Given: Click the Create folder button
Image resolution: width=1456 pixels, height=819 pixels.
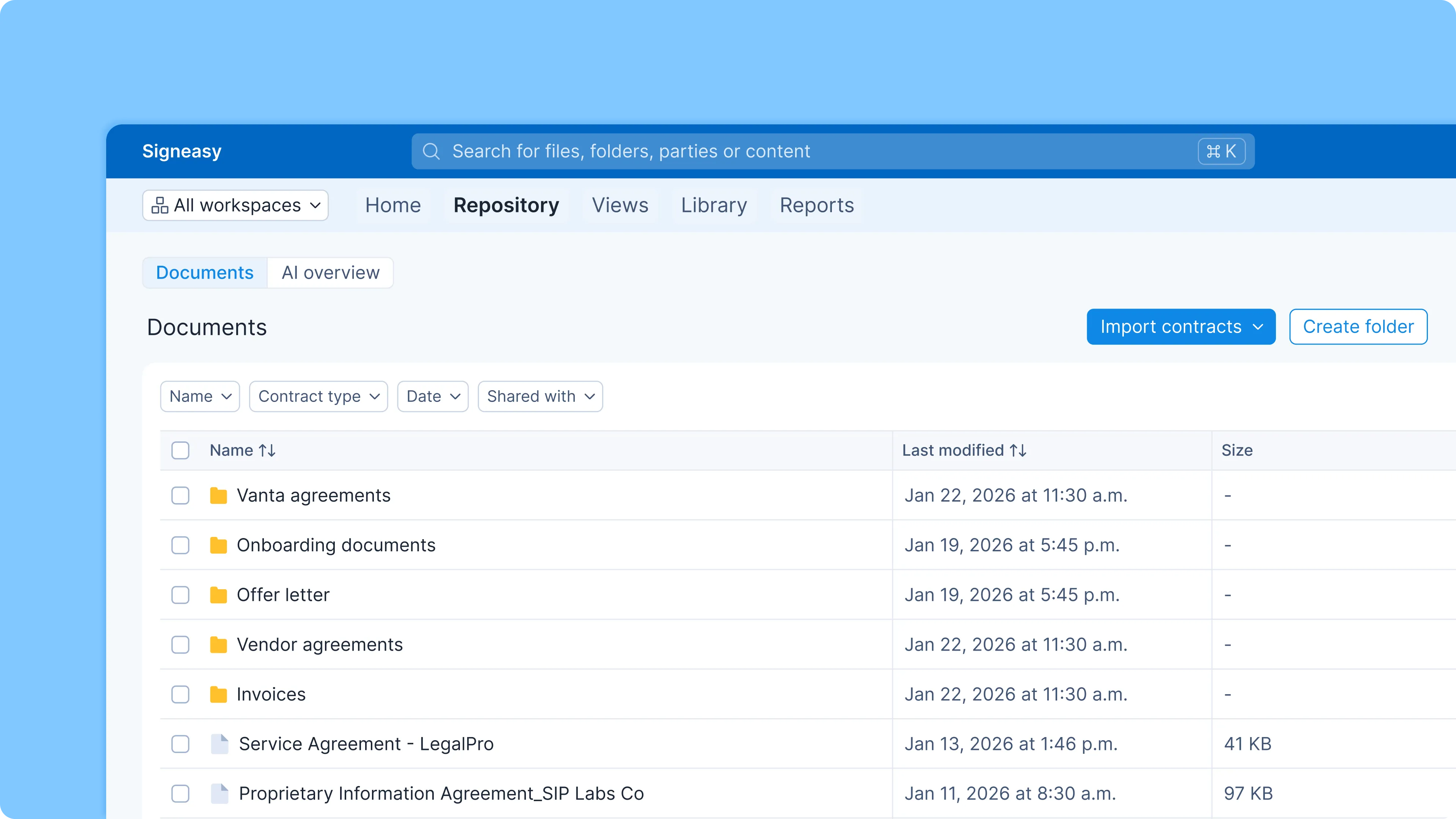Looking at the screenshot, I should [x=1358, y=327].
